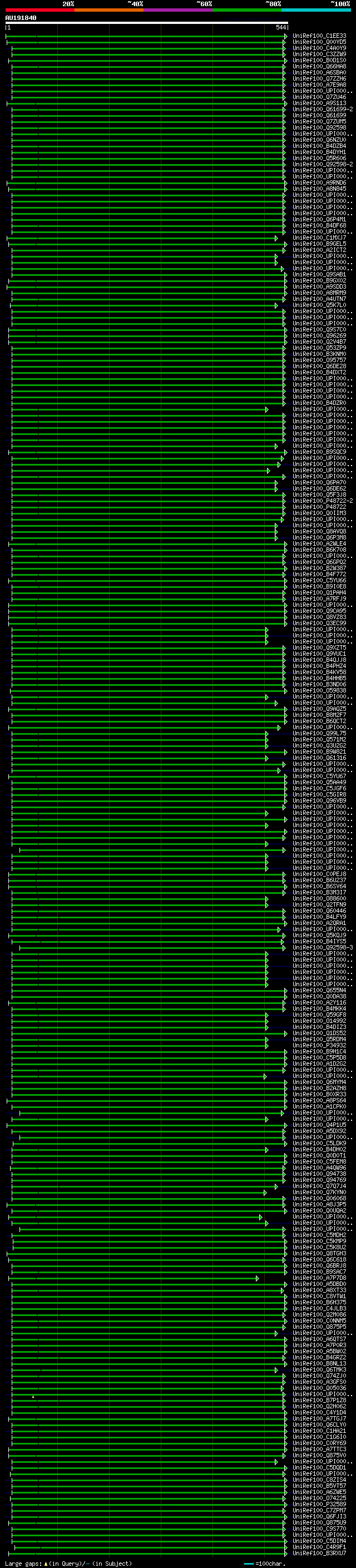Select the UniRef100_C1MXJ7 label
This screenshot has height=1568, width=356.
click(319, 238)
